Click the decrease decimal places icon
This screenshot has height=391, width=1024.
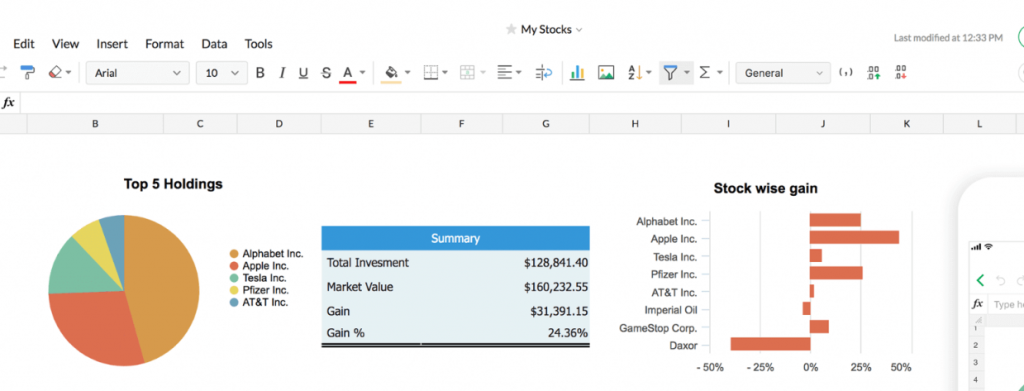pyautogui.click(x=900, y=73)
